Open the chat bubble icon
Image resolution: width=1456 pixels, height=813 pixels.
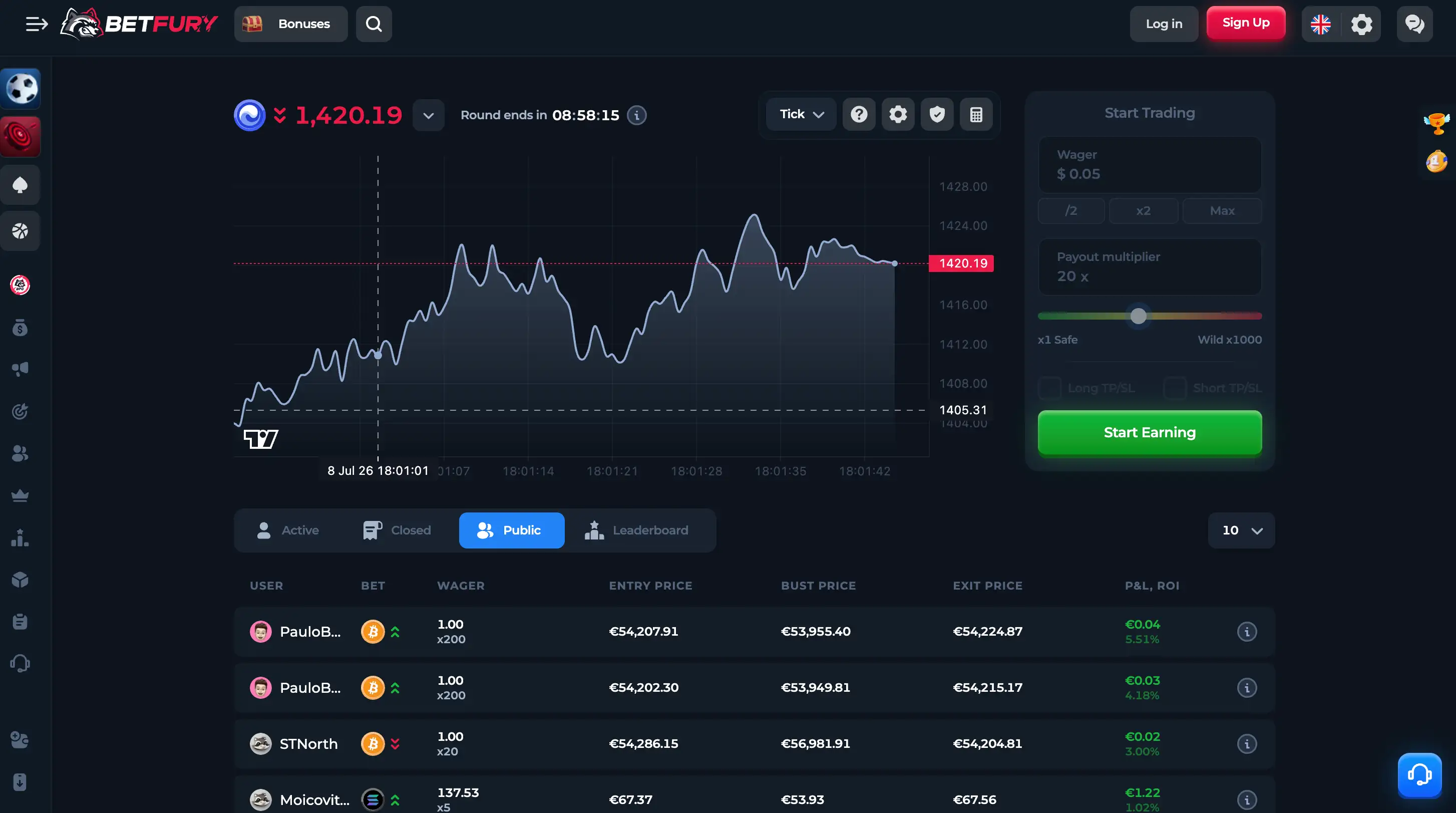point(1414,24)
